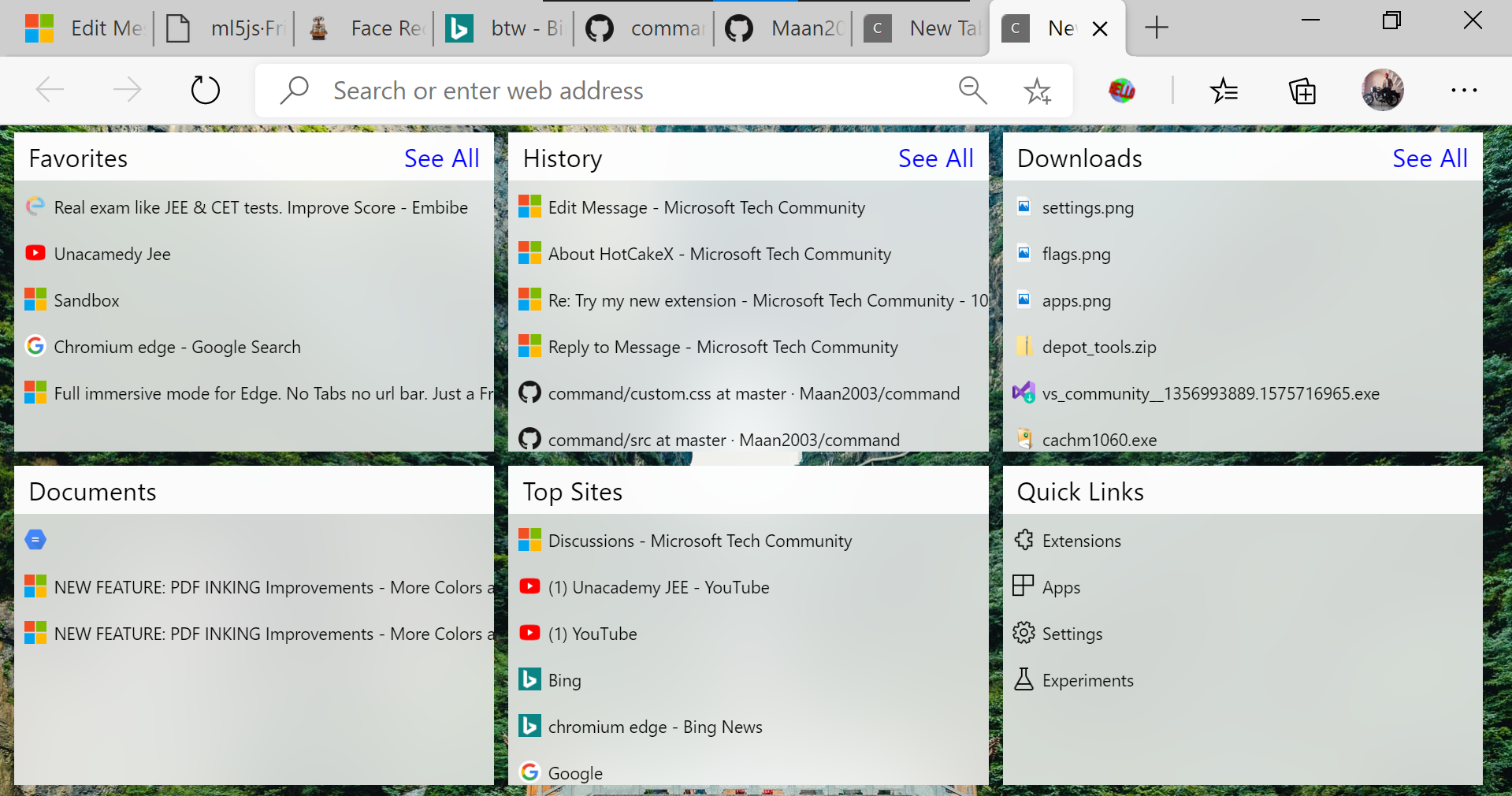
Task: See All items in History
Action: [x=935, y=158]
